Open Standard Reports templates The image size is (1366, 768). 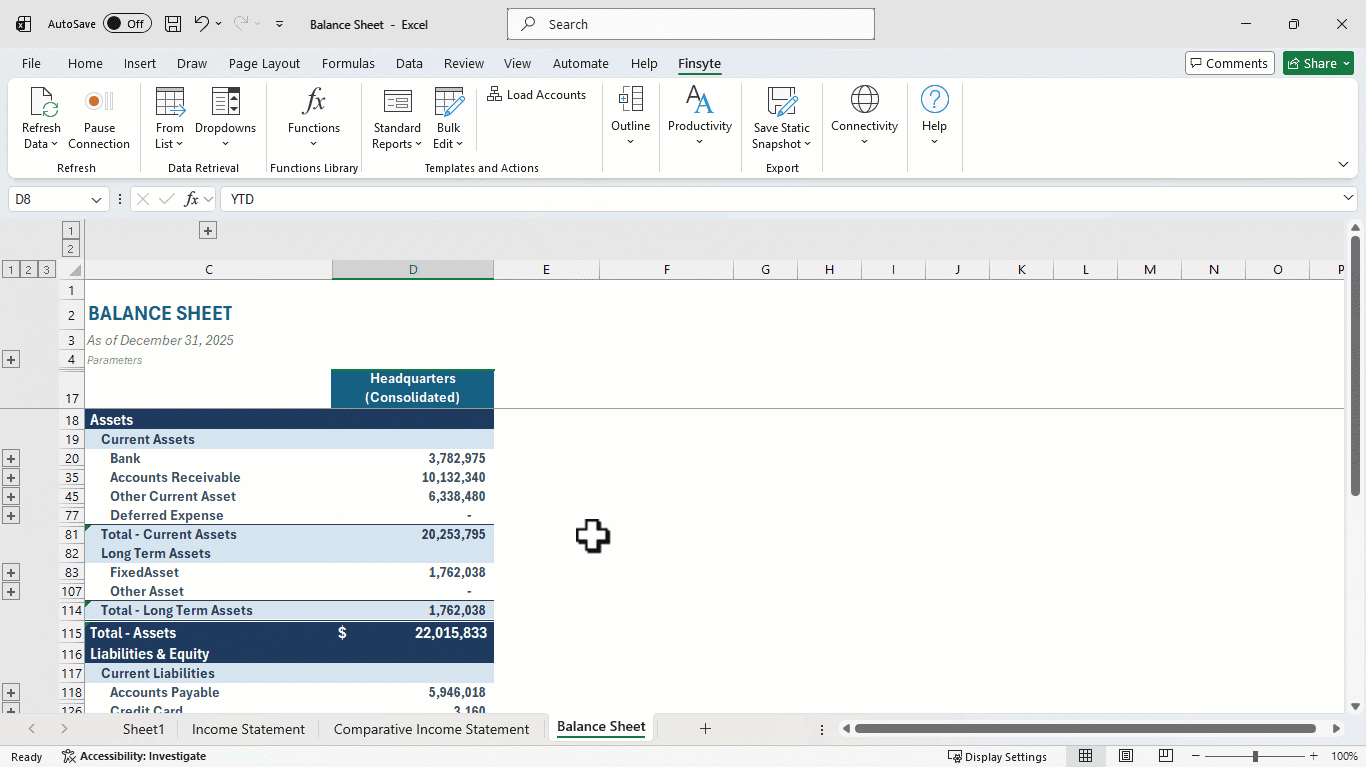(x=397, y=118)
